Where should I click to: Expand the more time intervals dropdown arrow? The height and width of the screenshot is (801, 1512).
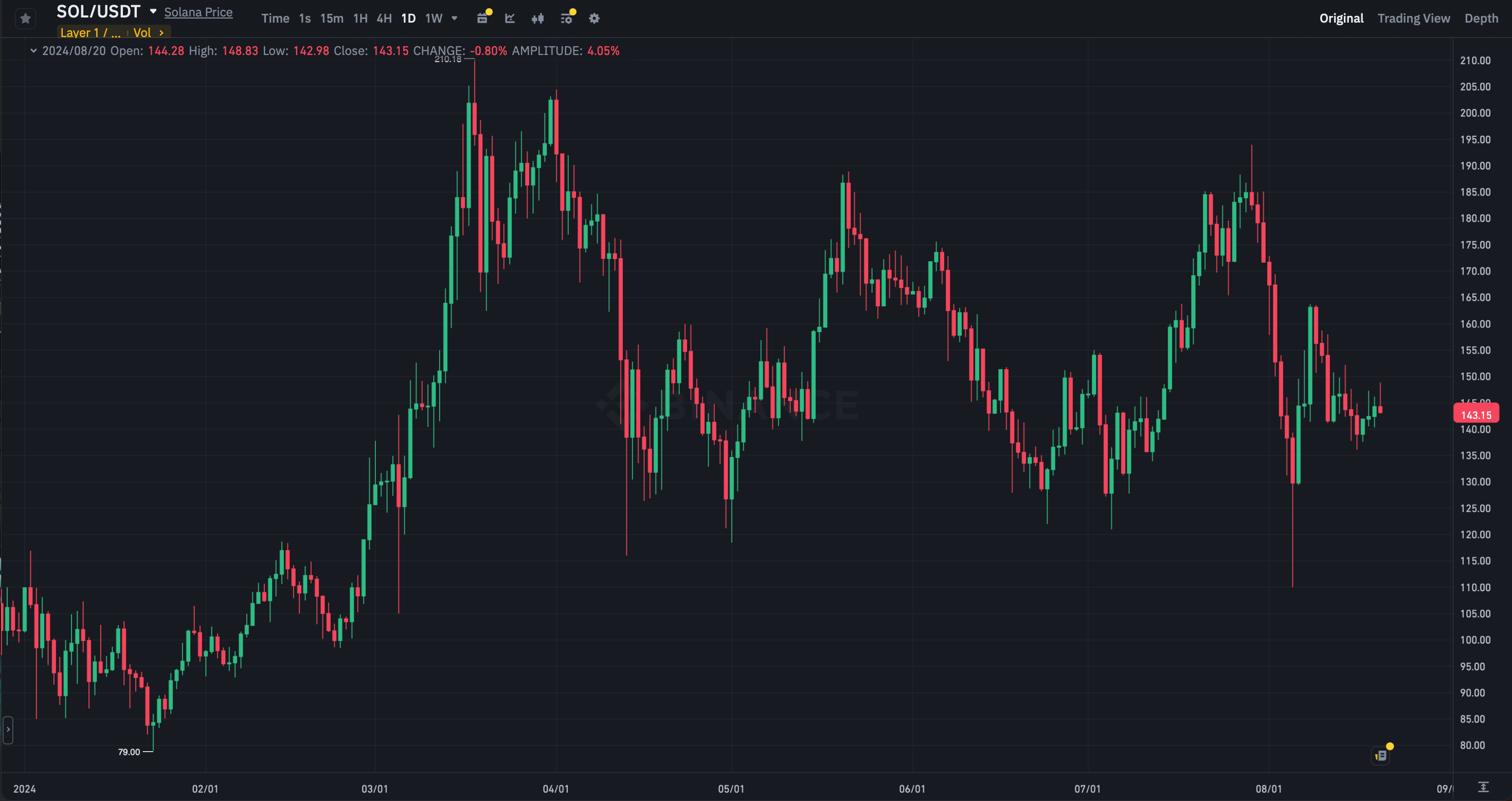coord(454,18)
